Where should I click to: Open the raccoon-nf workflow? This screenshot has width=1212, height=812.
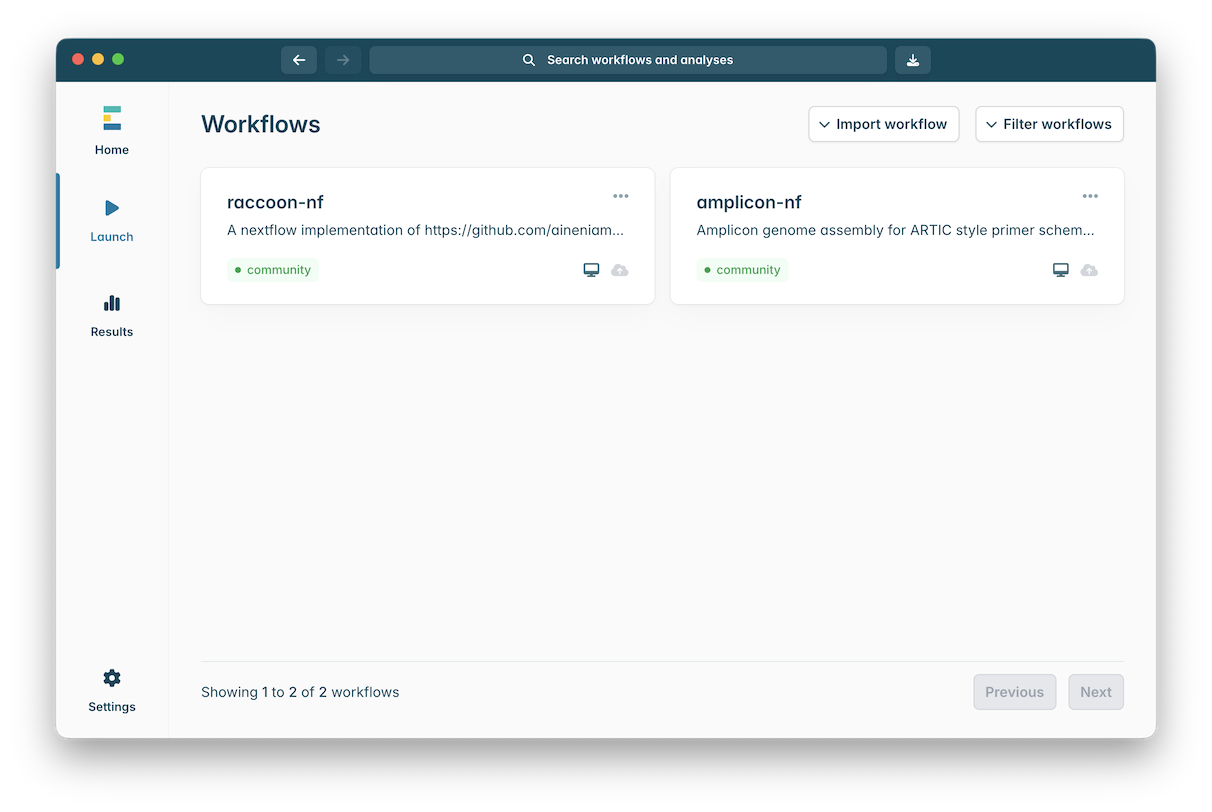pos(276,202)
